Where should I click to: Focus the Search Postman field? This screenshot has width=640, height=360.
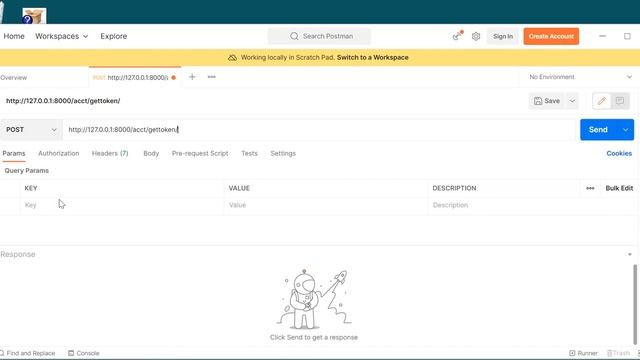[319, 36]
